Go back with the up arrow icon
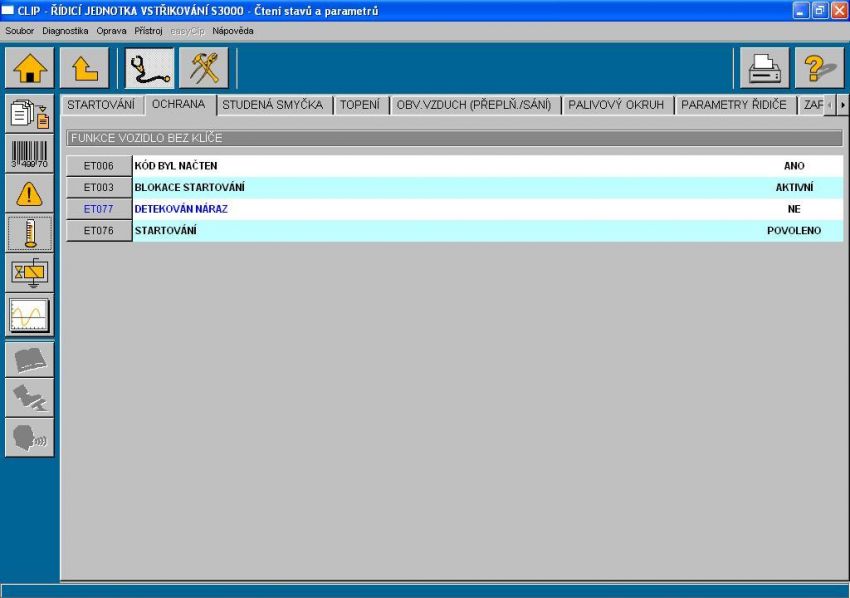This screenshot has width=850, height=598. [x=84, y=69]
